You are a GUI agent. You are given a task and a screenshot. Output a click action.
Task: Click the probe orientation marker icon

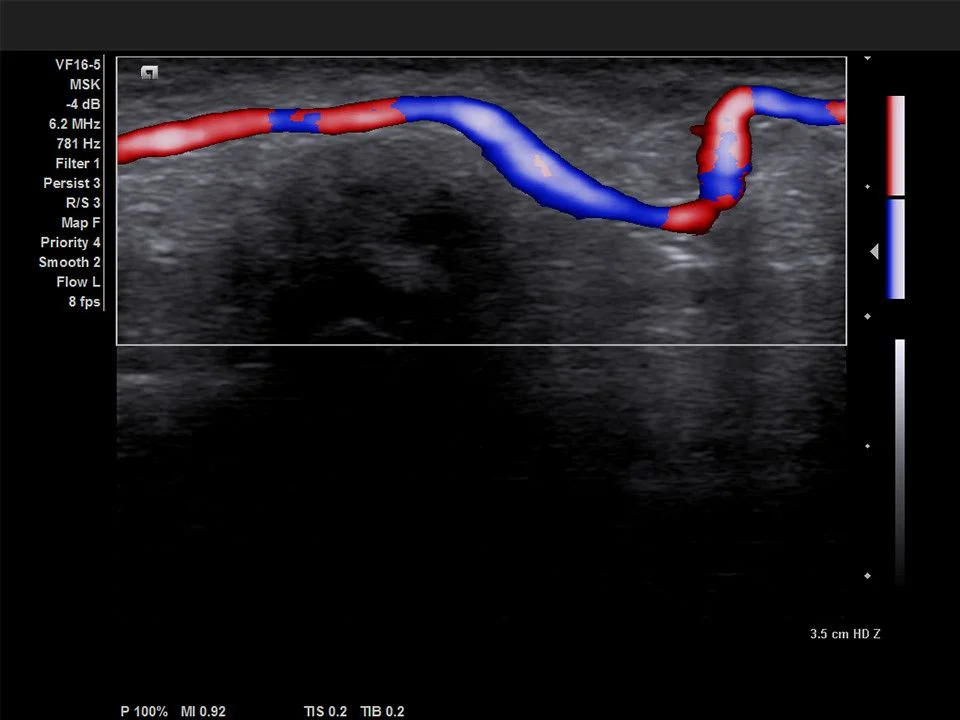[149, 72]
